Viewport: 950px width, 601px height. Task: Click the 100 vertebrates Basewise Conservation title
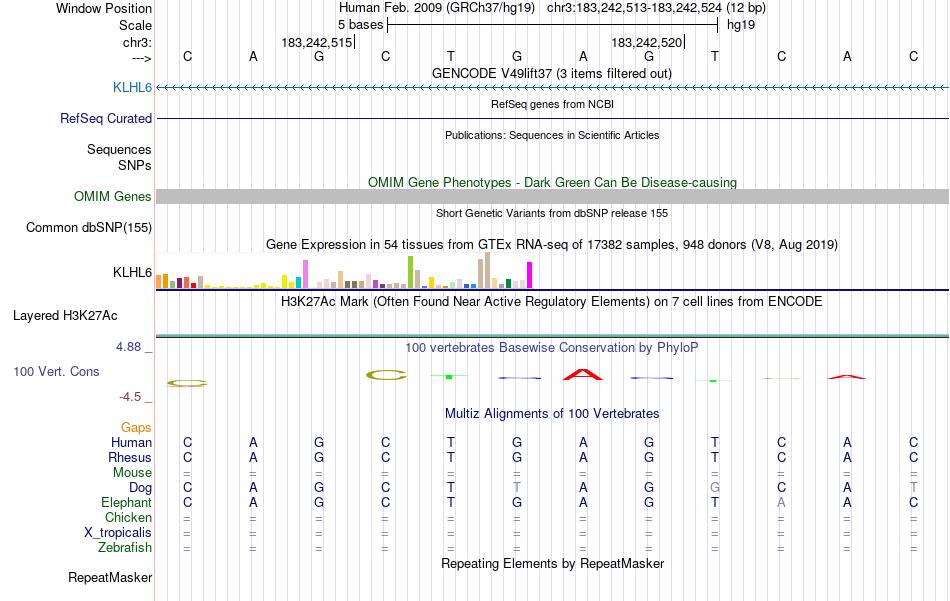click(x=552, y=348)
